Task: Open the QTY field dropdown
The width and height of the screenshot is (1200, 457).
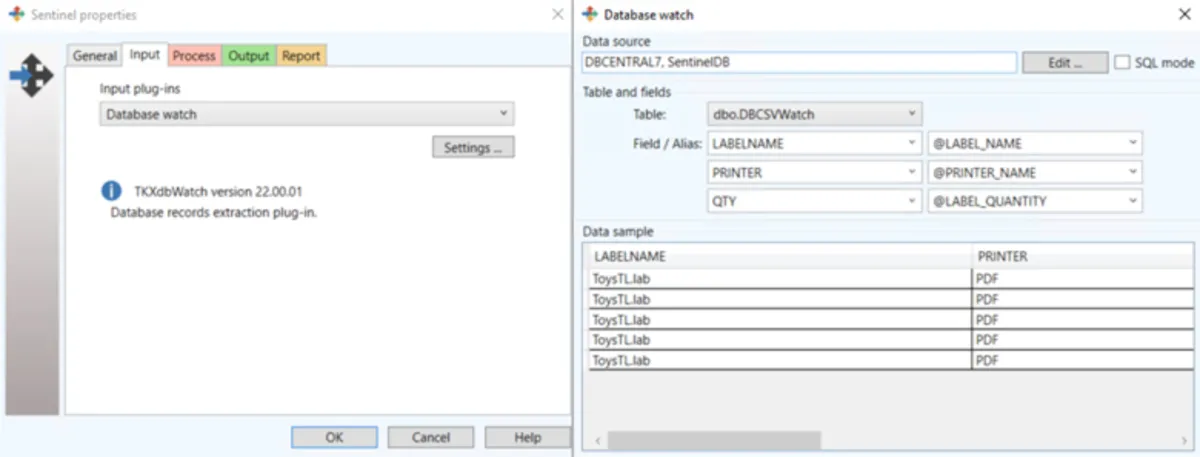Action: coord(814,201)
